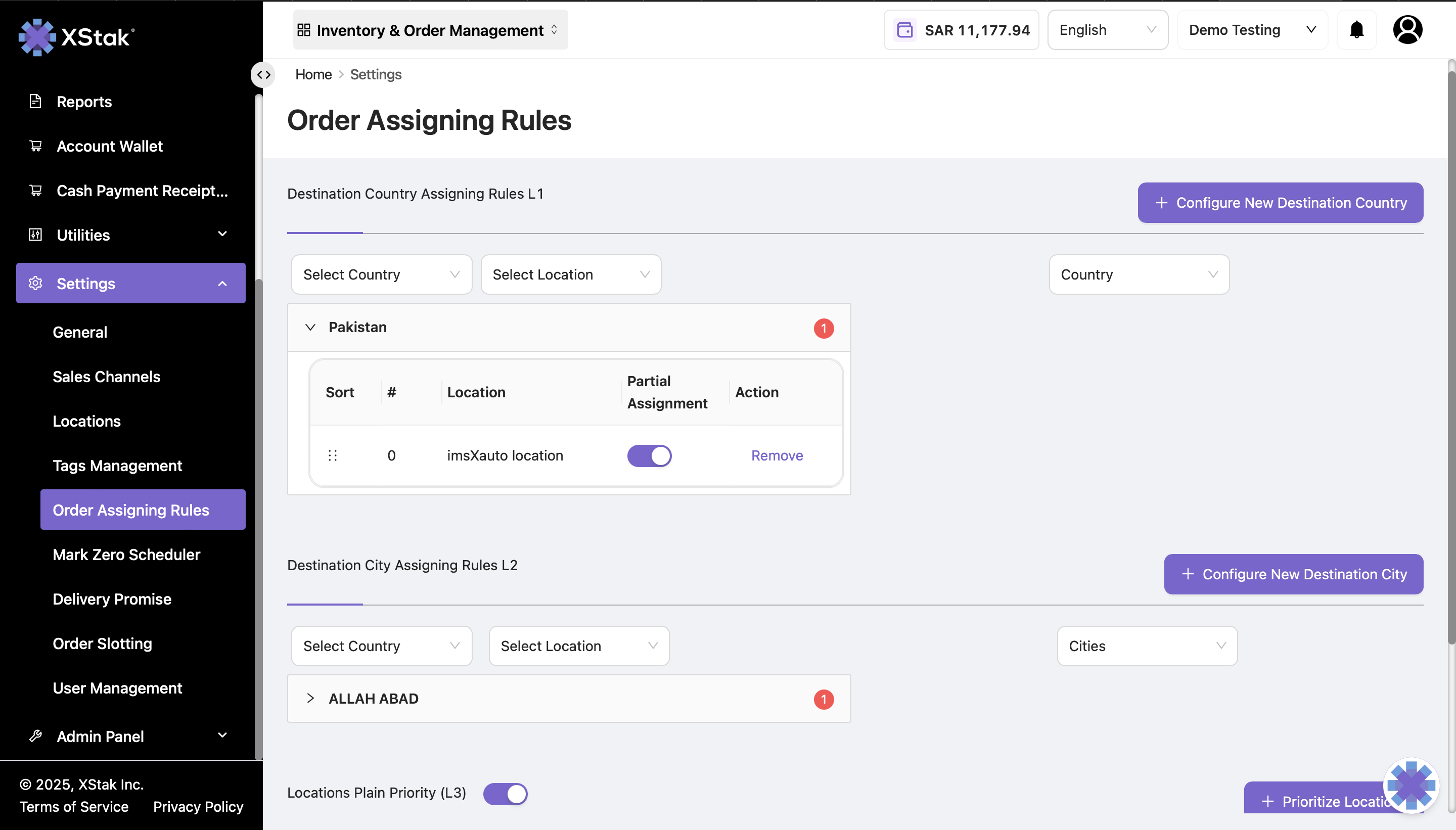
Task: Open the floating XStak assistant icon
Action: click(x=1411, y=785)
